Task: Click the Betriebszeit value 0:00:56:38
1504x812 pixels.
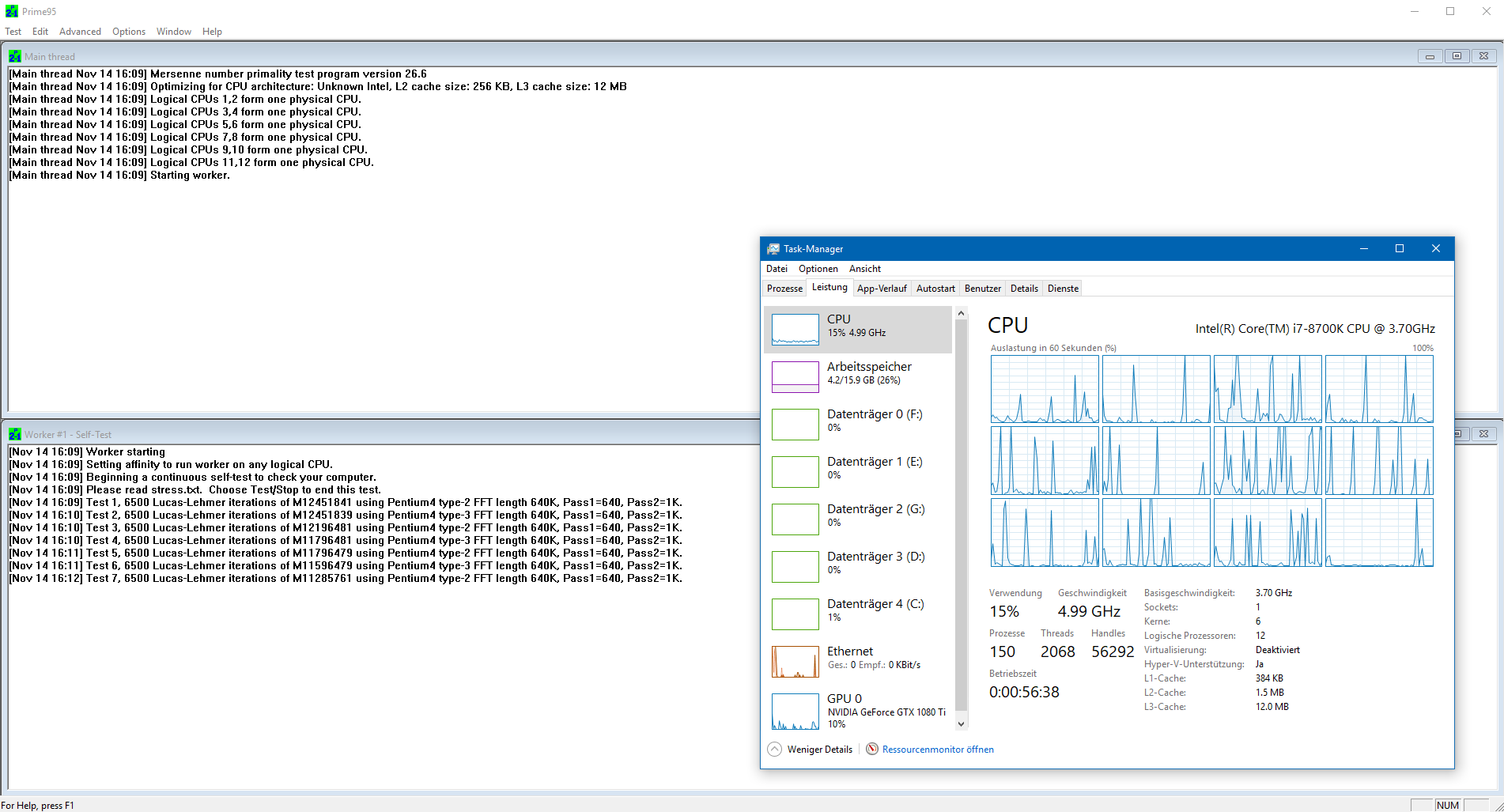Action: pos(1024,692)
